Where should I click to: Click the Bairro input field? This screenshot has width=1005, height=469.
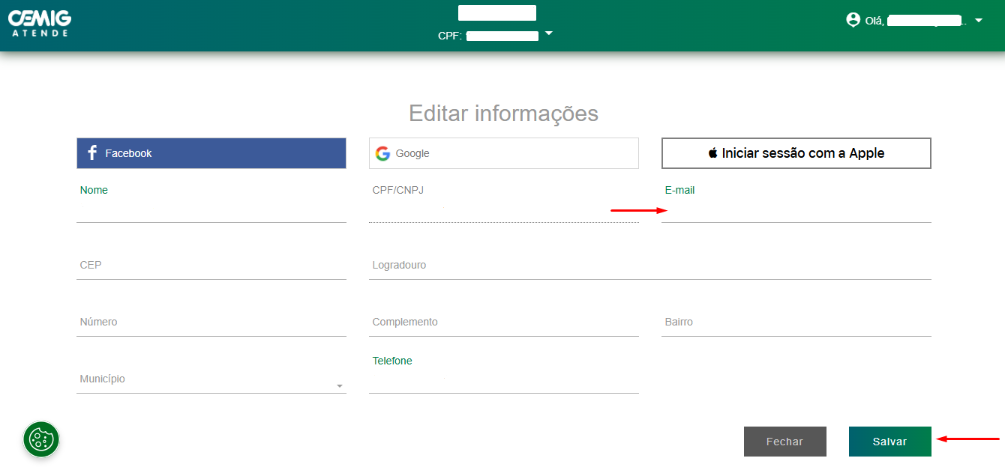pos(796,323)
